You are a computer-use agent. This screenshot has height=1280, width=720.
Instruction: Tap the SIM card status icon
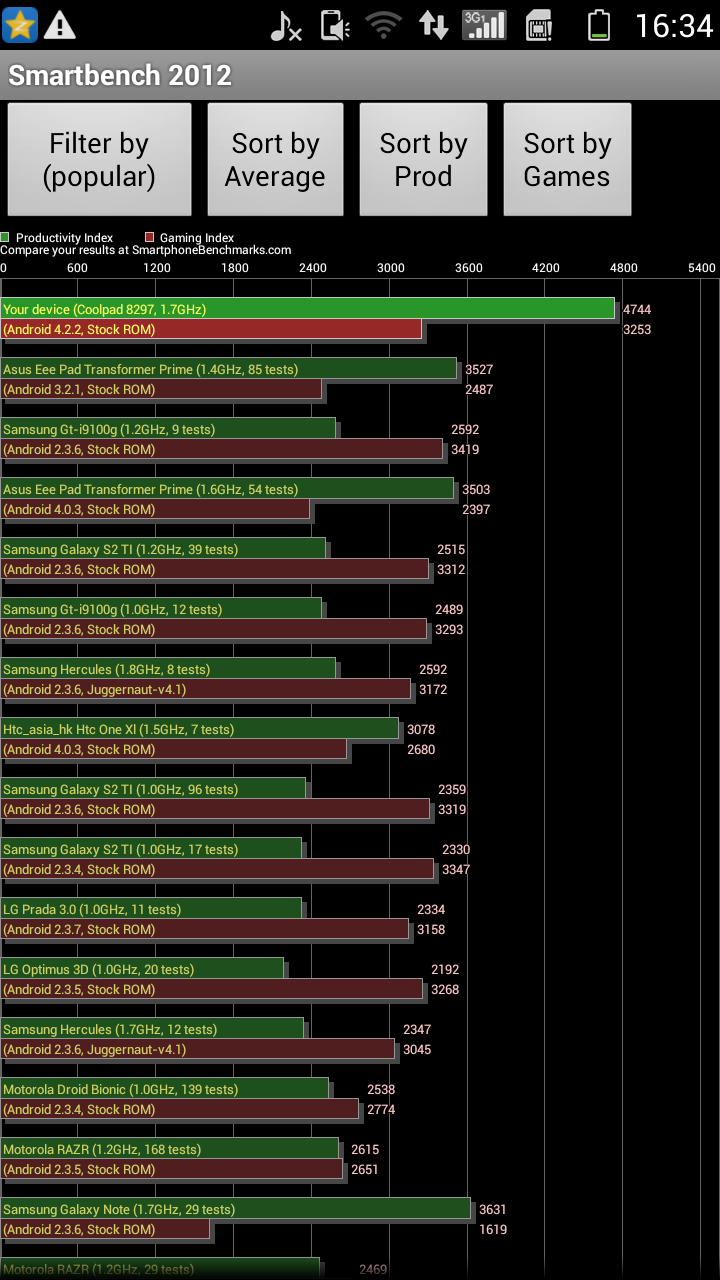click(x=539, y=25)
